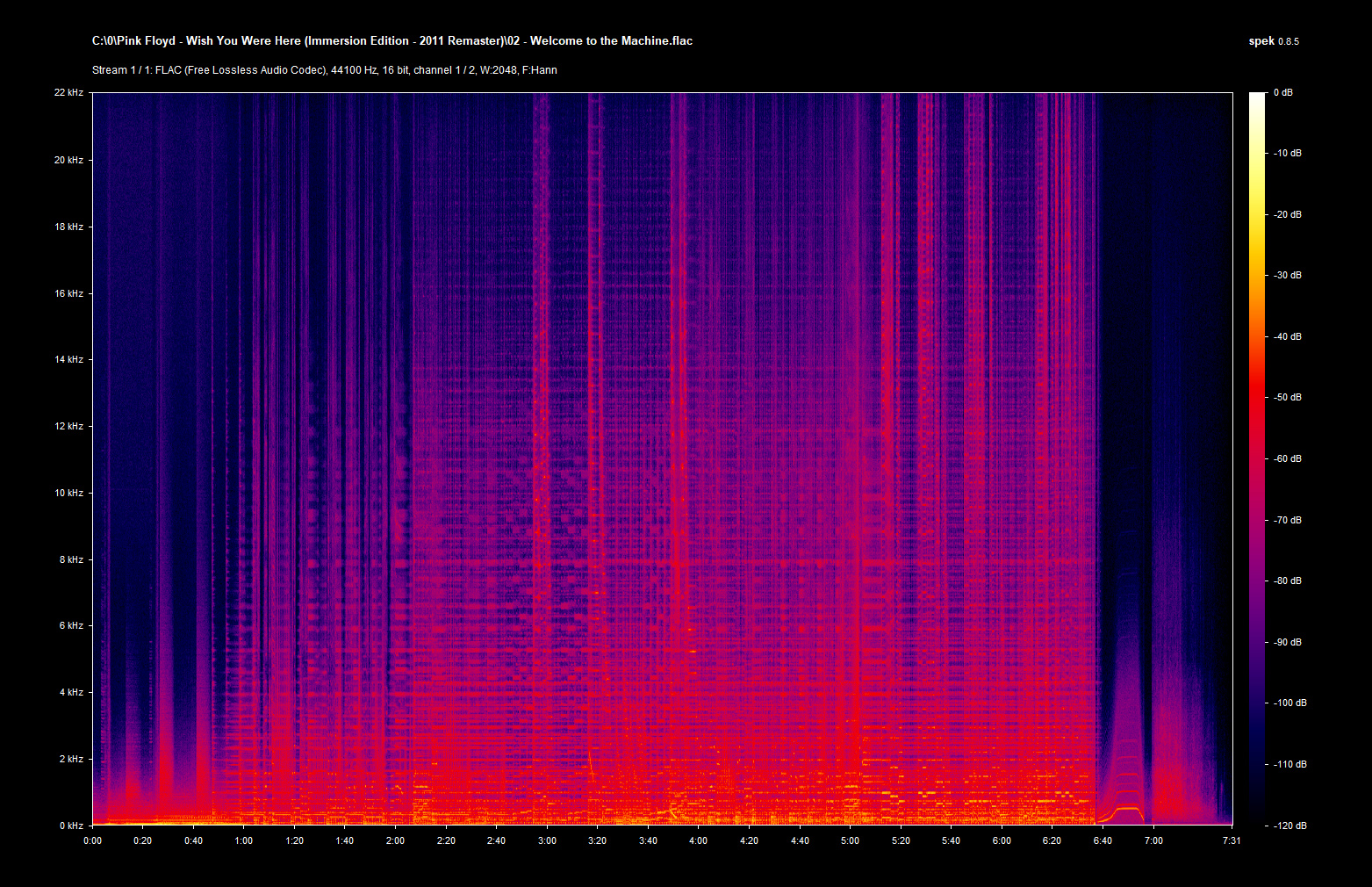Select the 8 kHz frequency label
1372x887 pixels.
(x=70, y=559)
